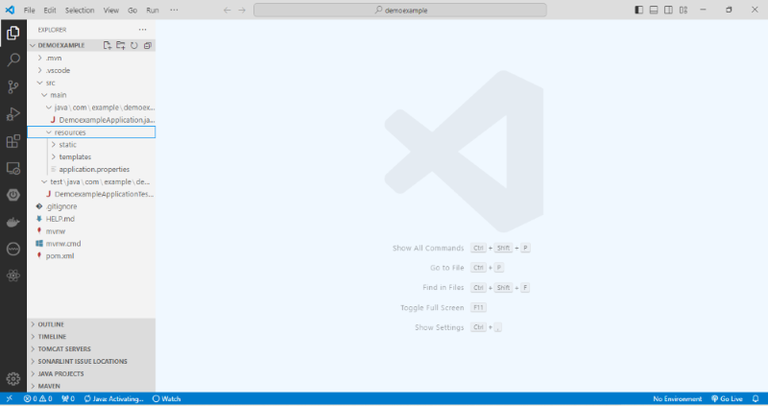Image resolution: width=768 pixels, height=406 pixels.
Task: Open notifications bell in status bar
Action: pyautogui.click(x=756, y=399)
